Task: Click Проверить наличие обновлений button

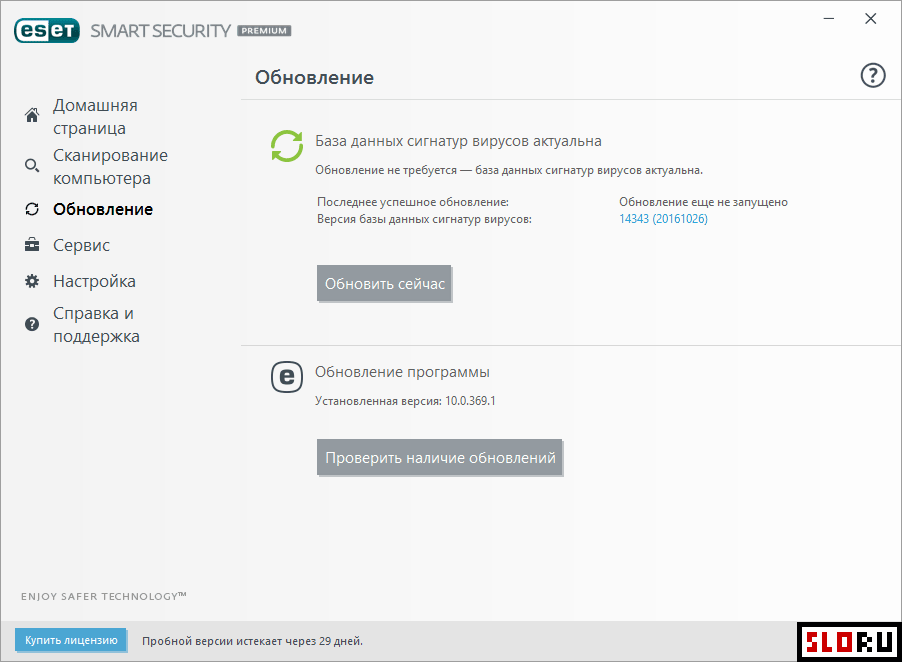Action: pyautogui.click(x=440, y=458)
